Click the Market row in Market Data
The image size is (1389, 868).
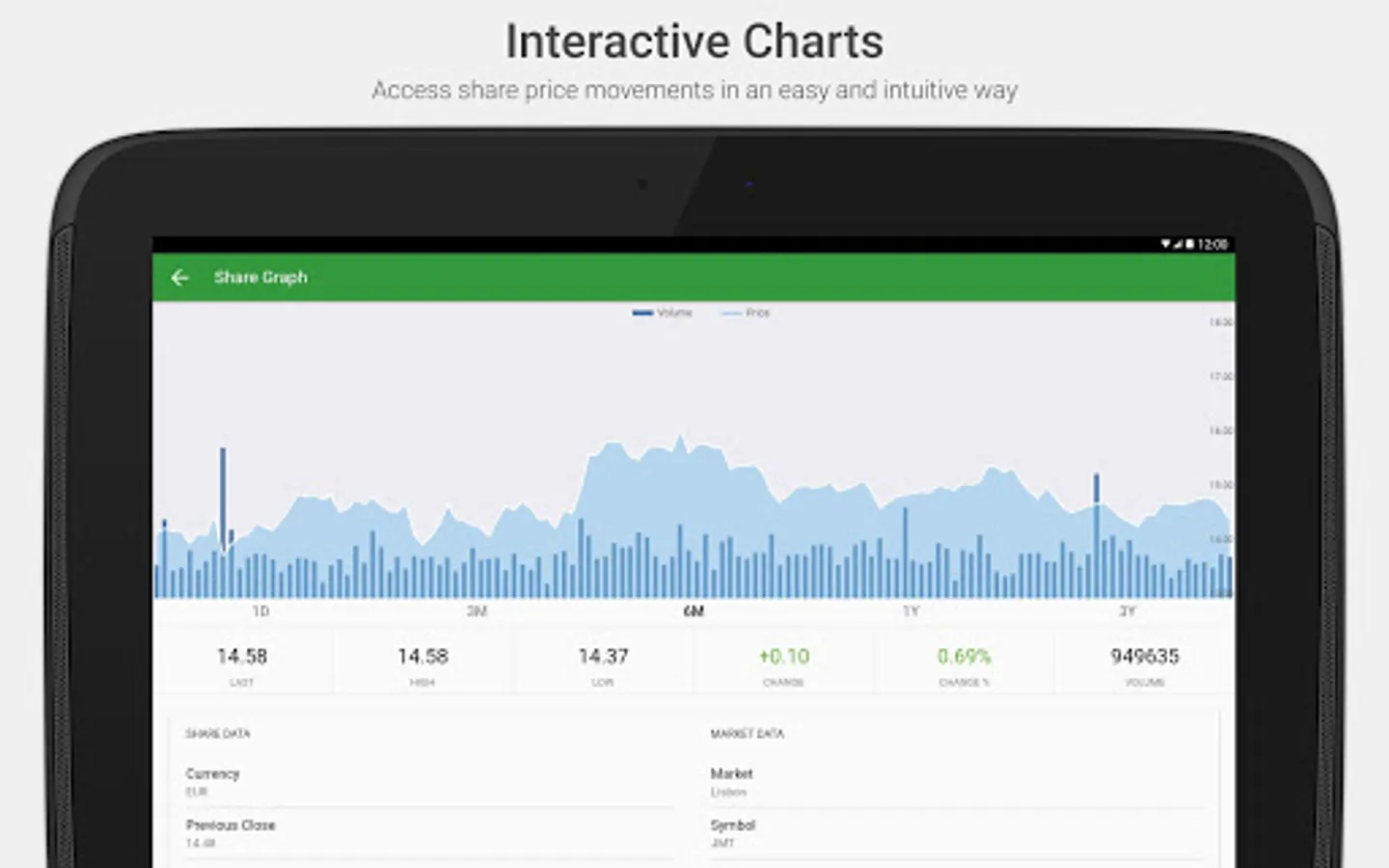click(957, 782)
